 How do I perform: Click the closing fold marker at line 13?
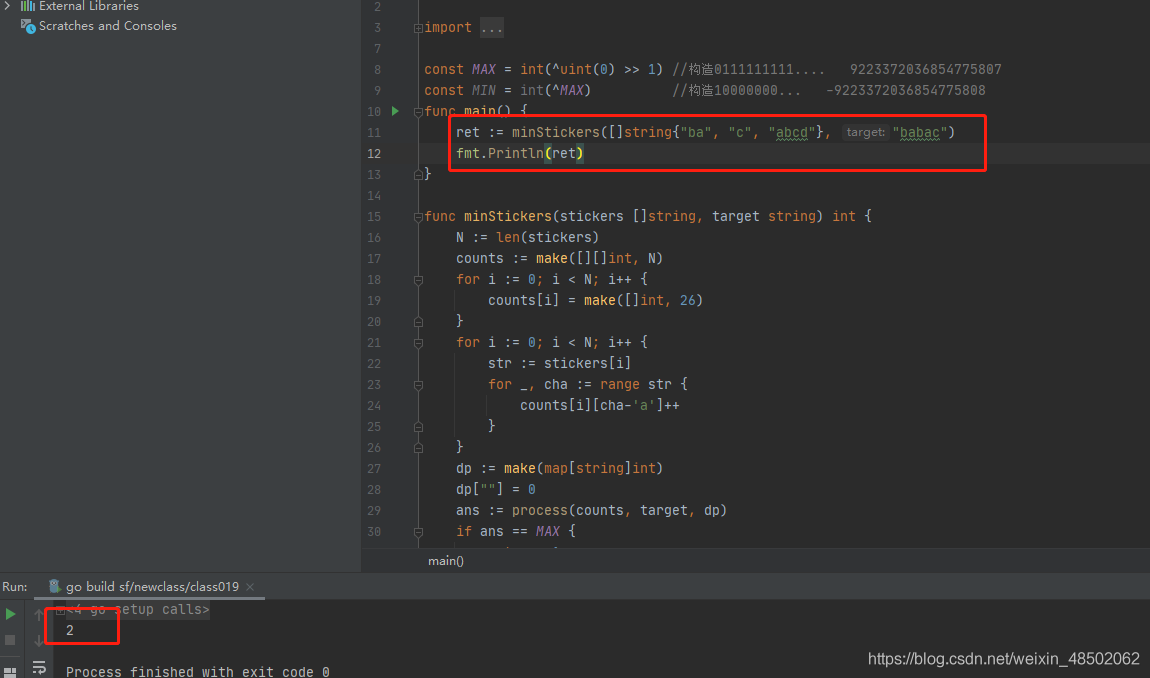tap(418, 175)
